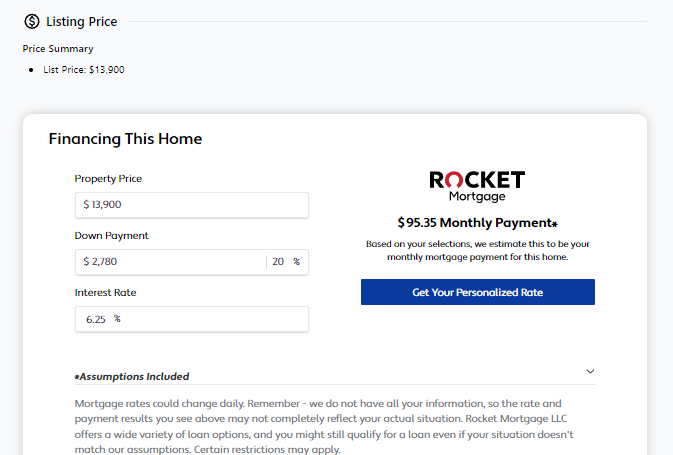Click the Rocket Mortgage logo
This screenshot has height=455, width=673.
coord(477,186)
